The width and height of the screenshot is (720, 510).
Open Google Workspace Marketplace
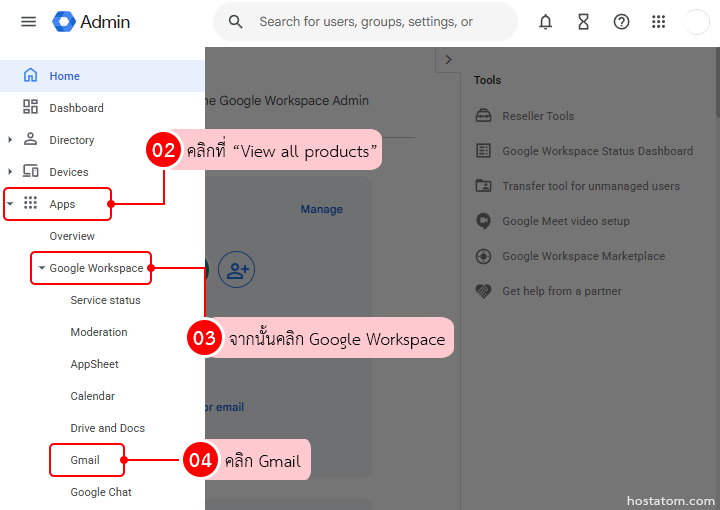584,256
